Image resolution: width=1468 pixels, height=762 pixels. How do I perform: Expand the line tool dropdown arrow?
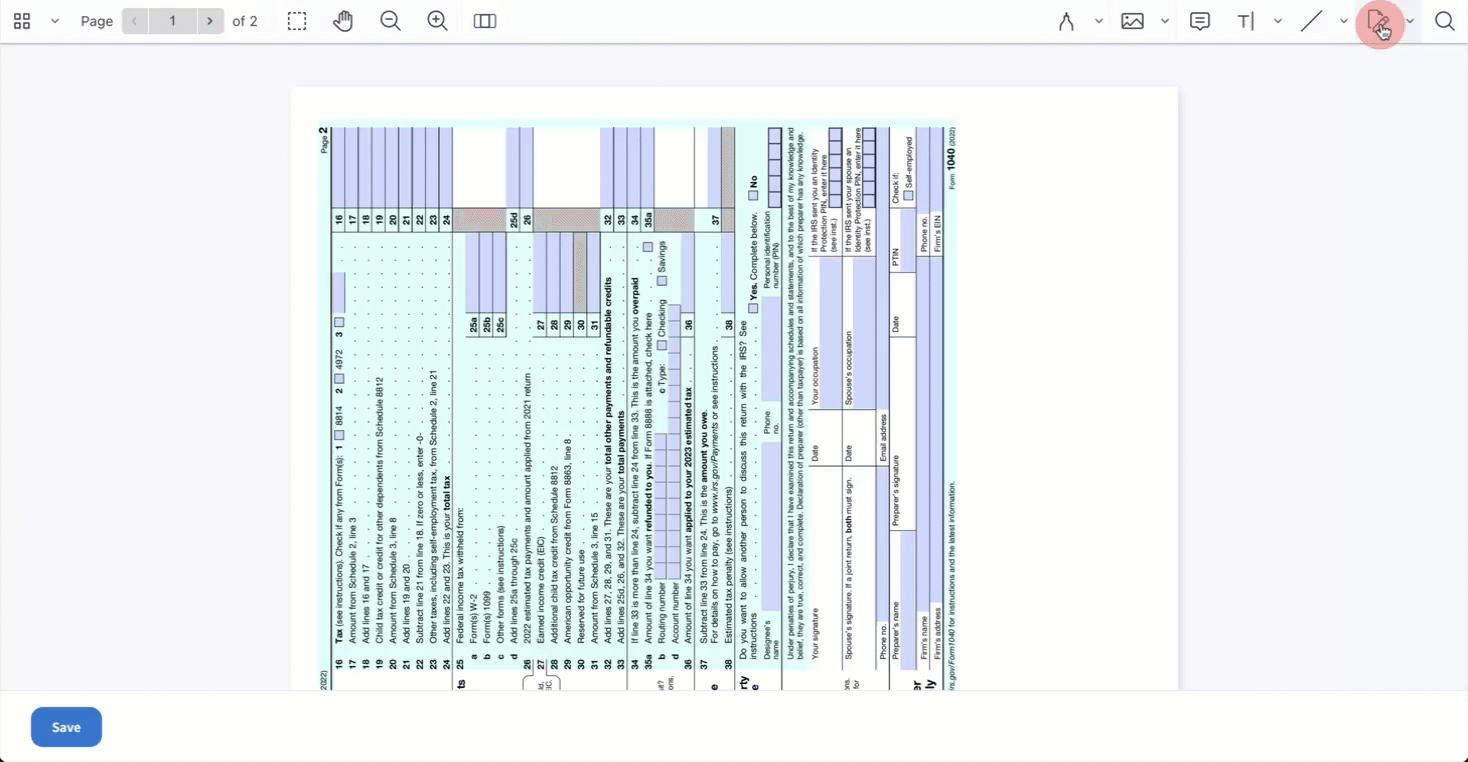pyautogui.click(x=1344, y=21)
